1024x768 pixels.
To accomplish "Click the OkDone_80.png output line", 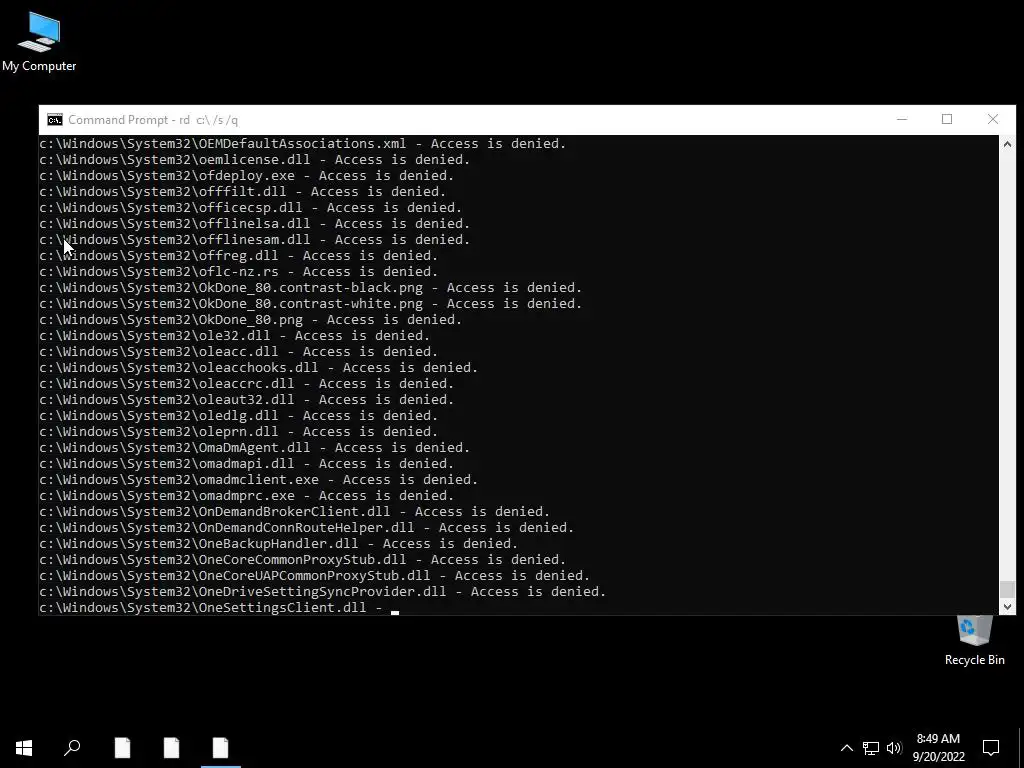I will [x=250, y=319].
